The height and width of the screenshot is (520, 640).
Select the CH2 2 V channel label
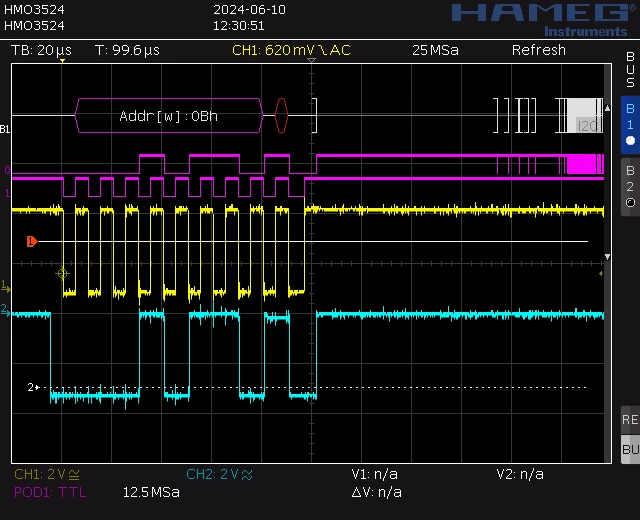[x=220, y=474]
